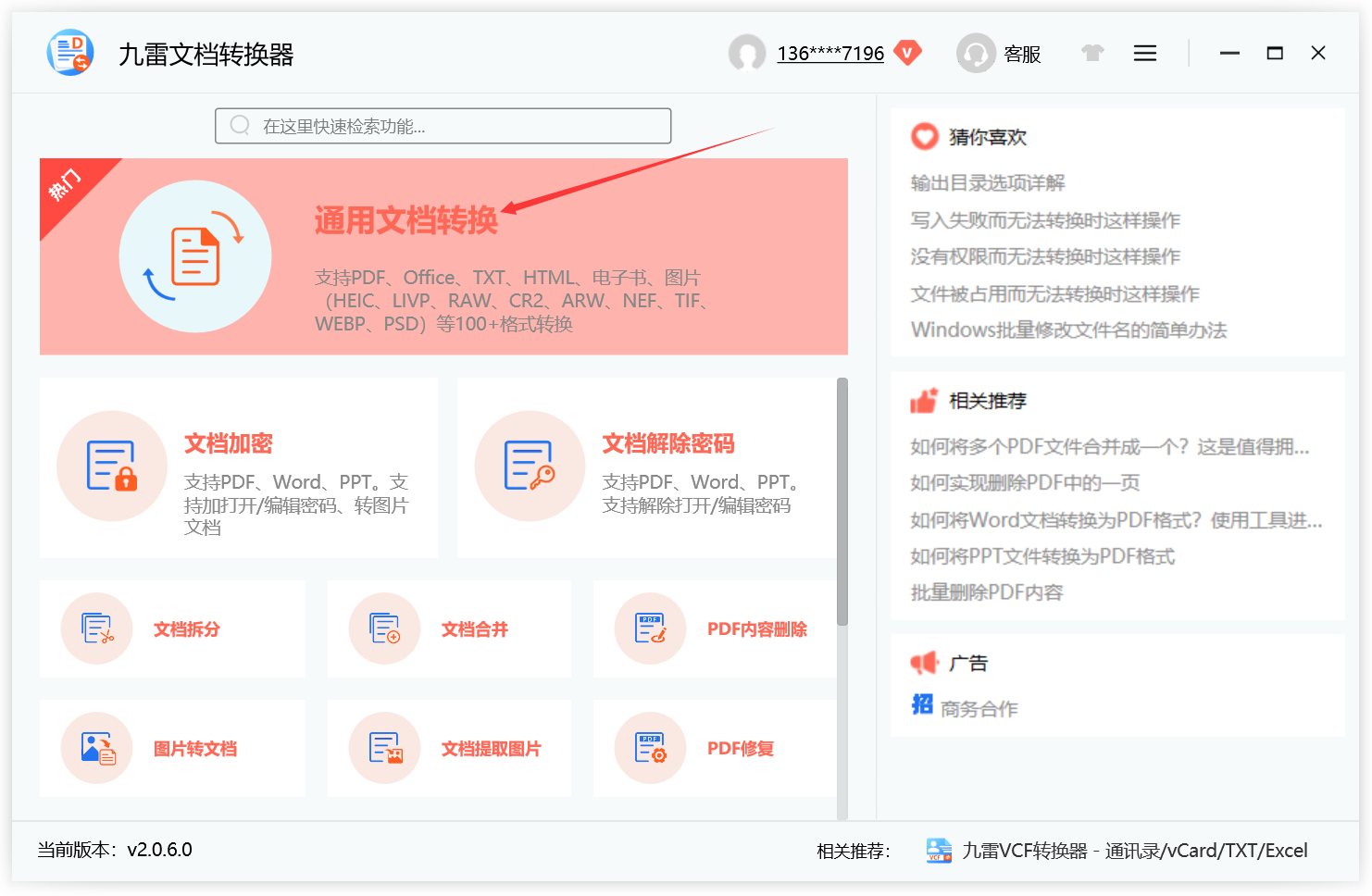
Task: Click the 通用文档转换 format description text
Action: pos(512,301)
